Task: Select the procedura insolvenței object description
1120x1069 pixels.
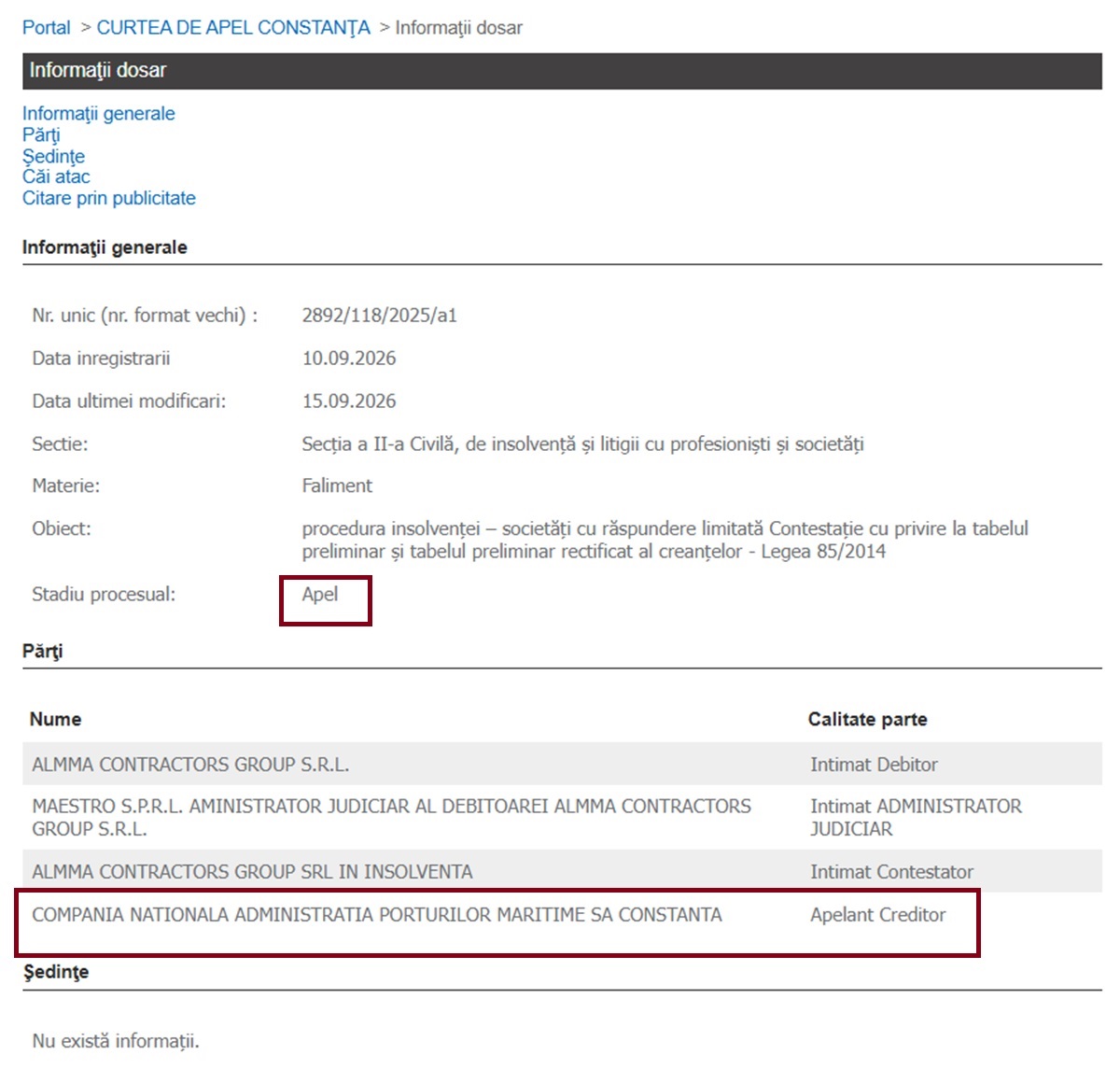Action: (x=665, y=540)
